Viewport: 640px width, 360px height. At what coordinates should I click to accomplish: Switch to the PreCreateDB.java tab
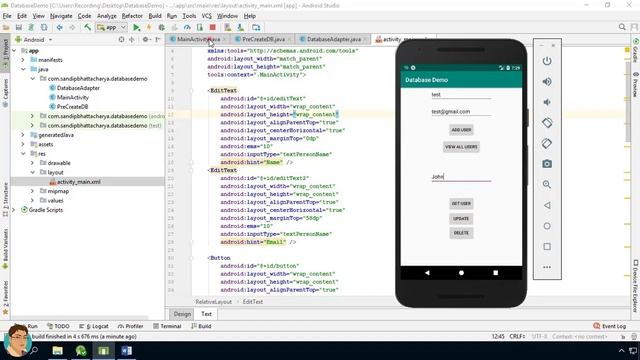(263, 39)
